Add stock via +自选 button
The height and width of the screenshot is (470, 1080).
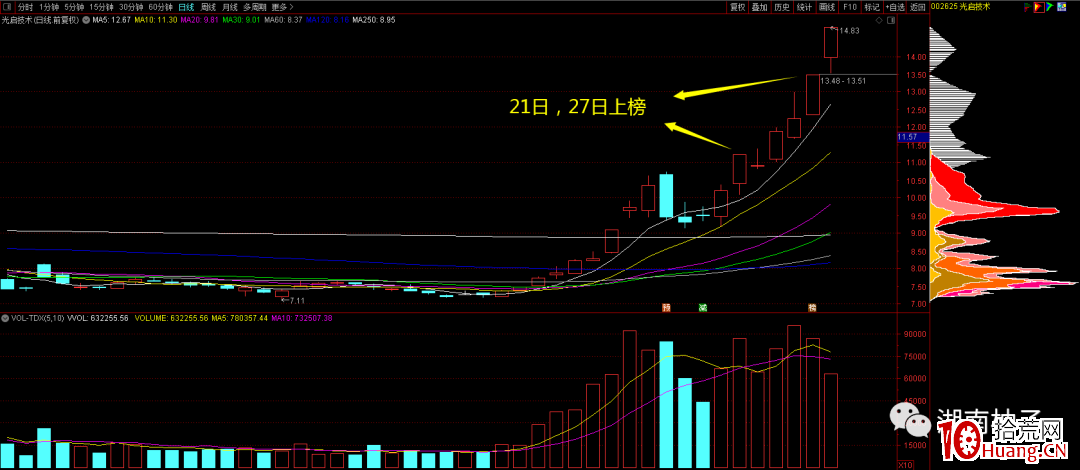click(x=895, y=7)
